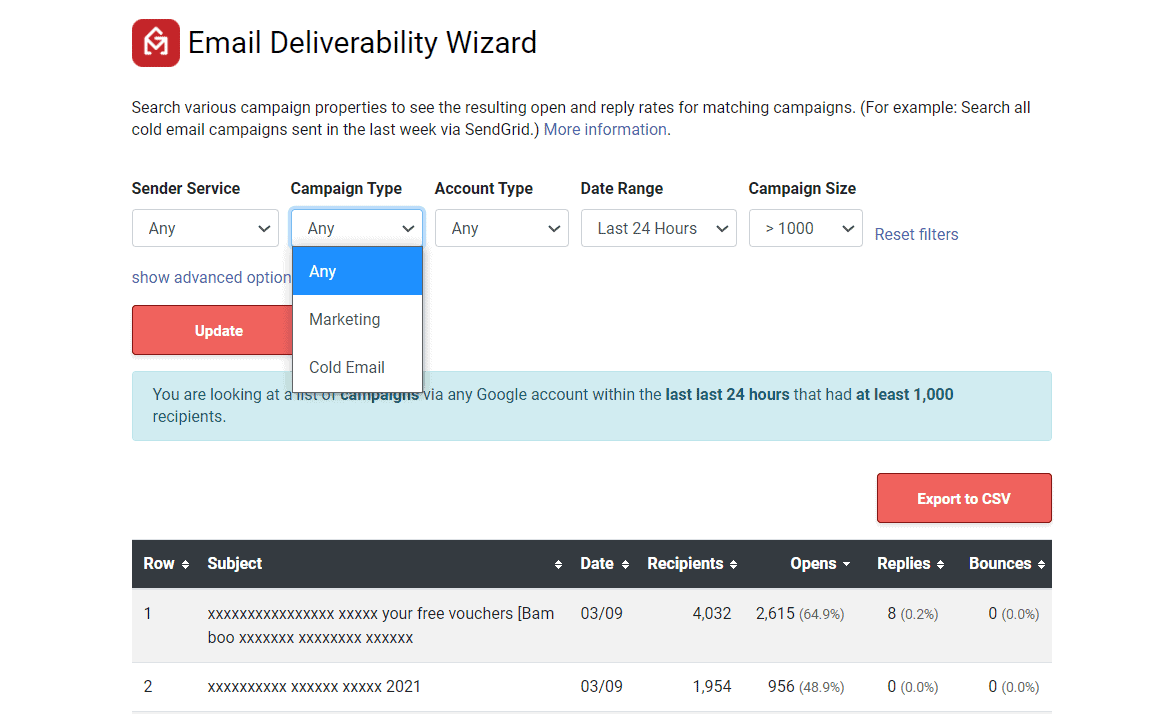The height and width of the screenshot is (714, 1176).
Task: Choose the Cold Email option
Action: tap(347, 367)
